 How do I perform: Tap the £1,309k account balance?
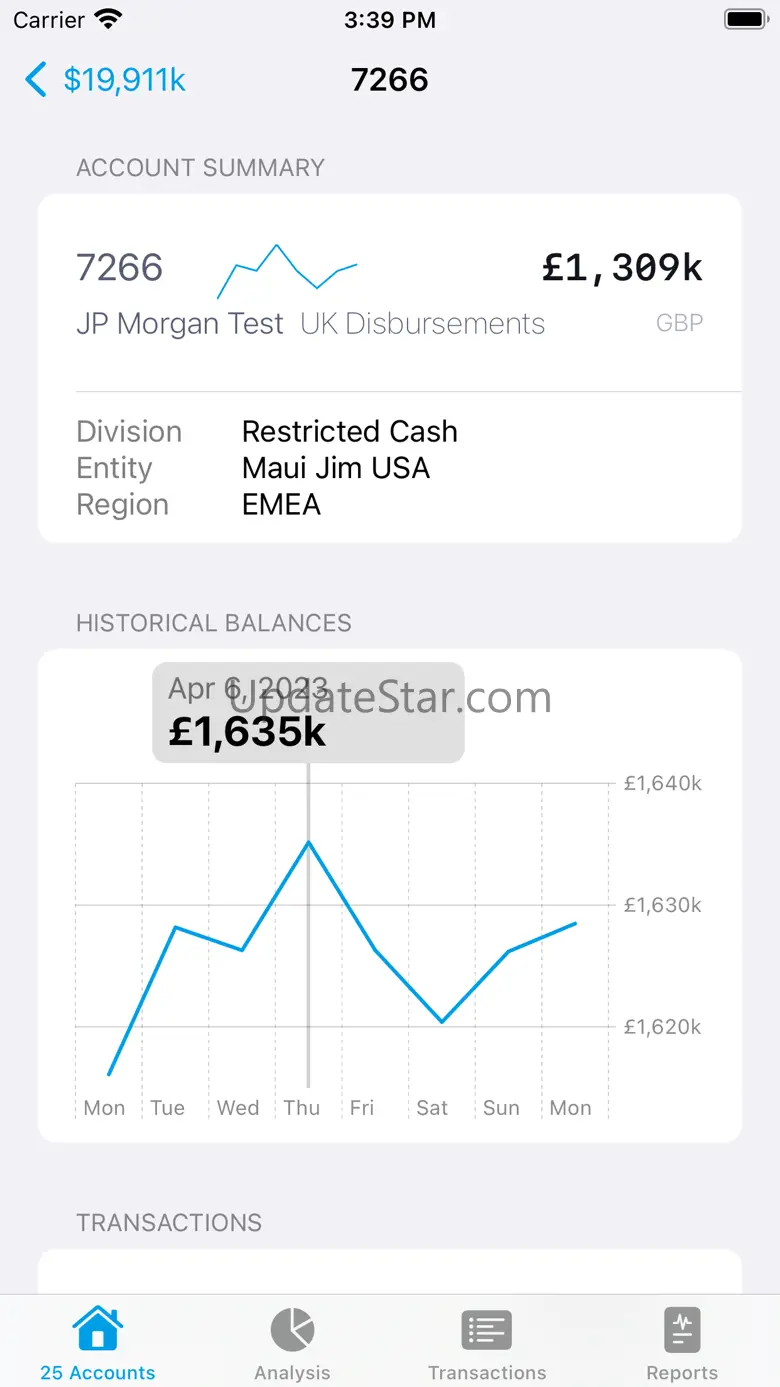[622, 268]
